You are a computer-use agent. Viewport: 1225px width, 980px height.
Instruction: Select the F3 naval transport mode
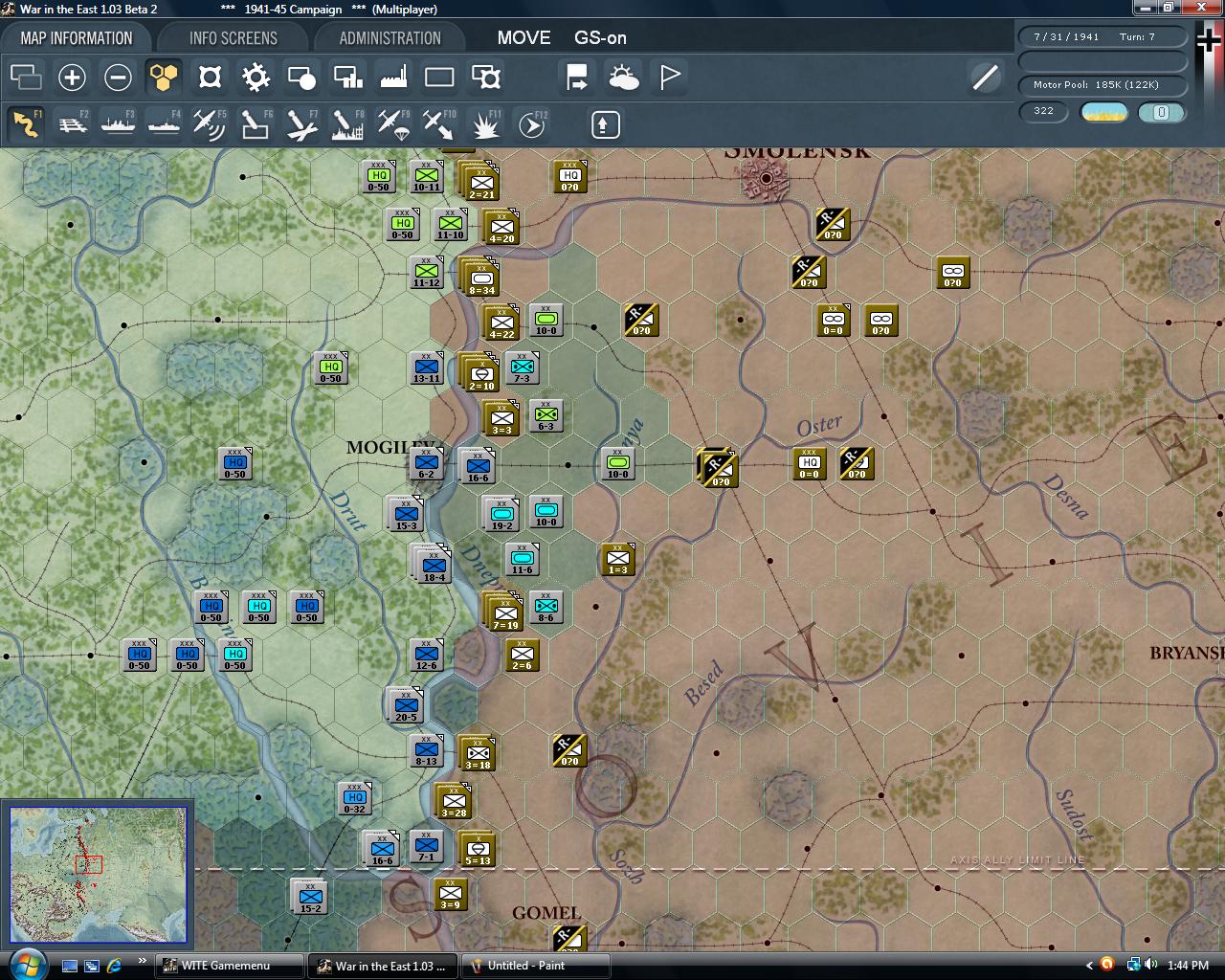coord(118,124)
